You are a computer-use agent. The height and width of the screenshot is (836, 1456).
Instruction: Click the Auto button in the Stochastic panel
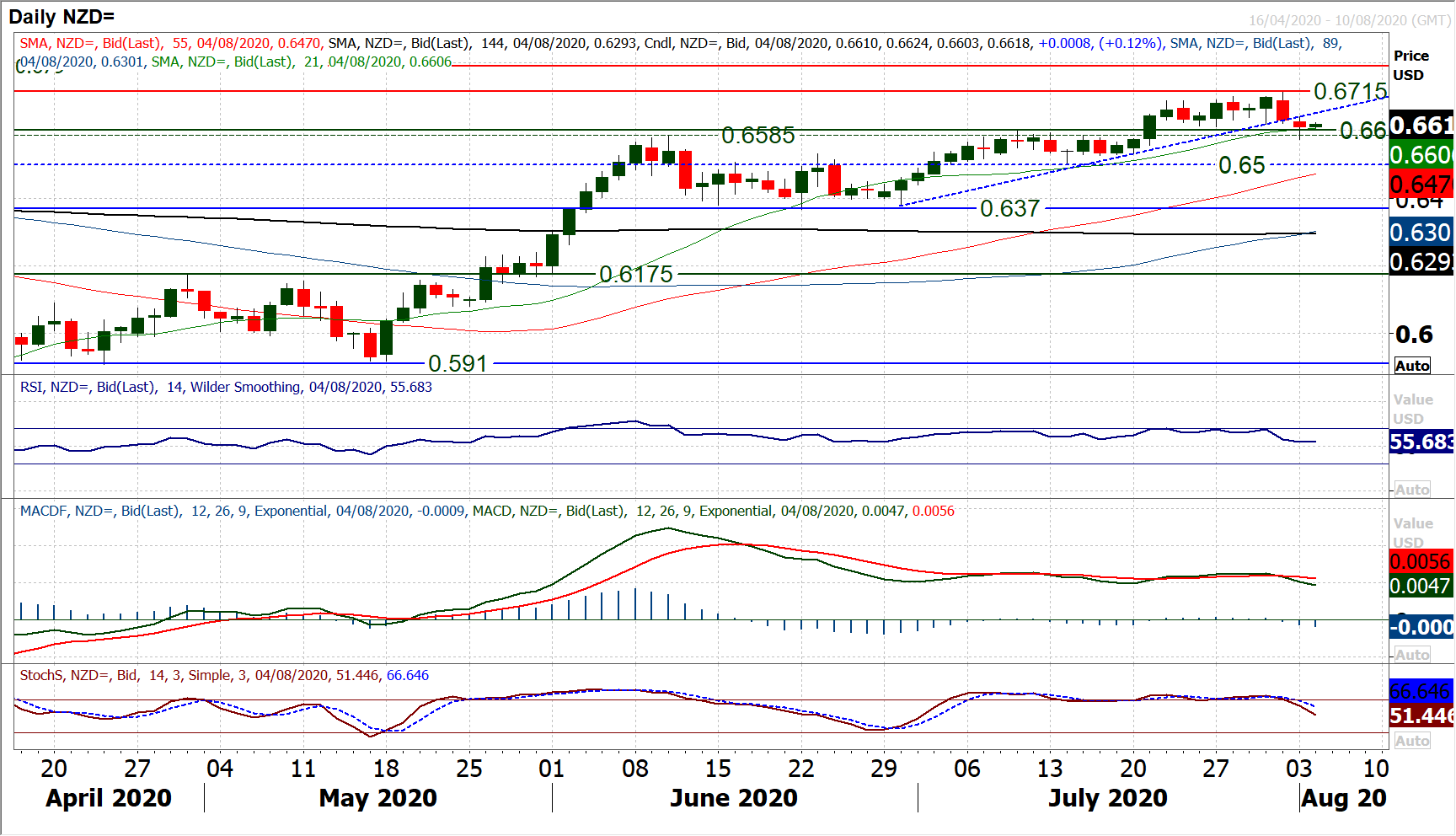(x=1412, y=741)
